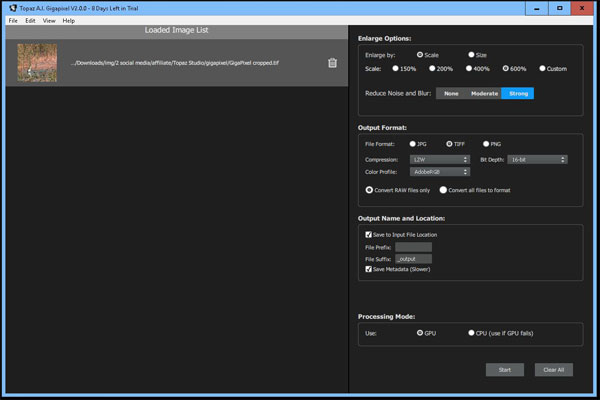Expand the Compression dropdown

[x=433, y=159]
